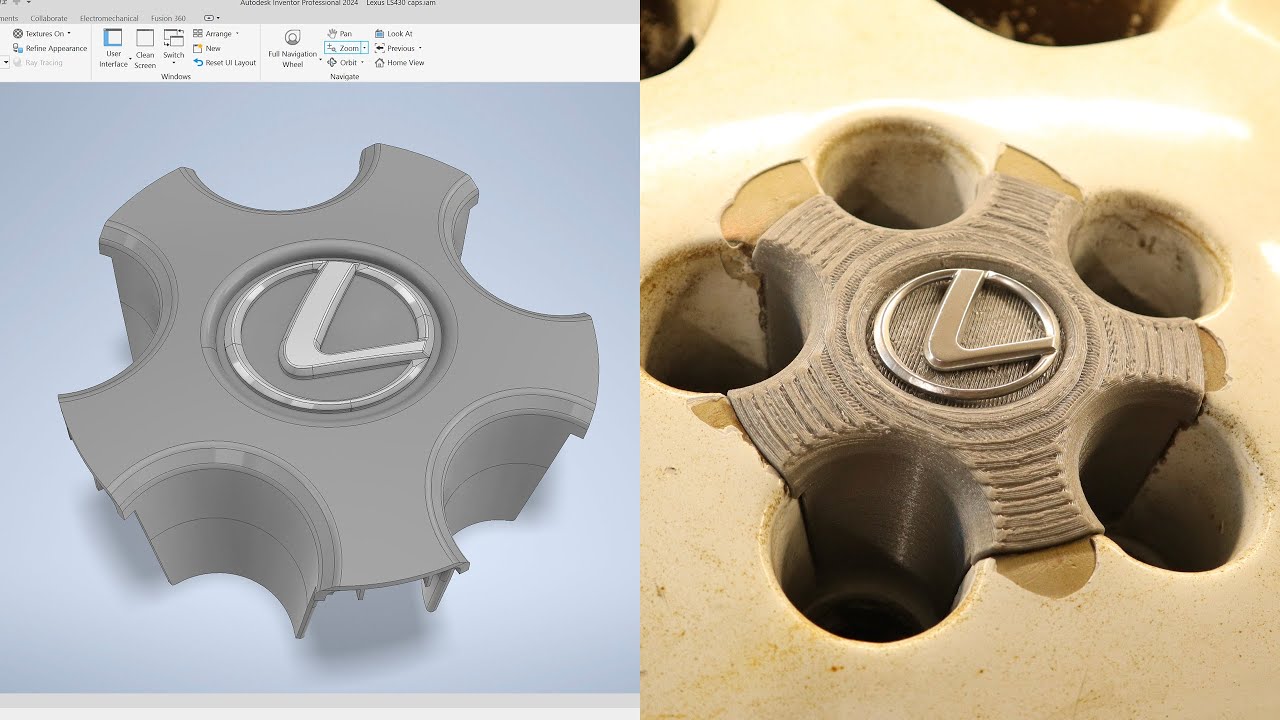
Task: Expand the Previous view dropdown arrow
Action: 420,48
